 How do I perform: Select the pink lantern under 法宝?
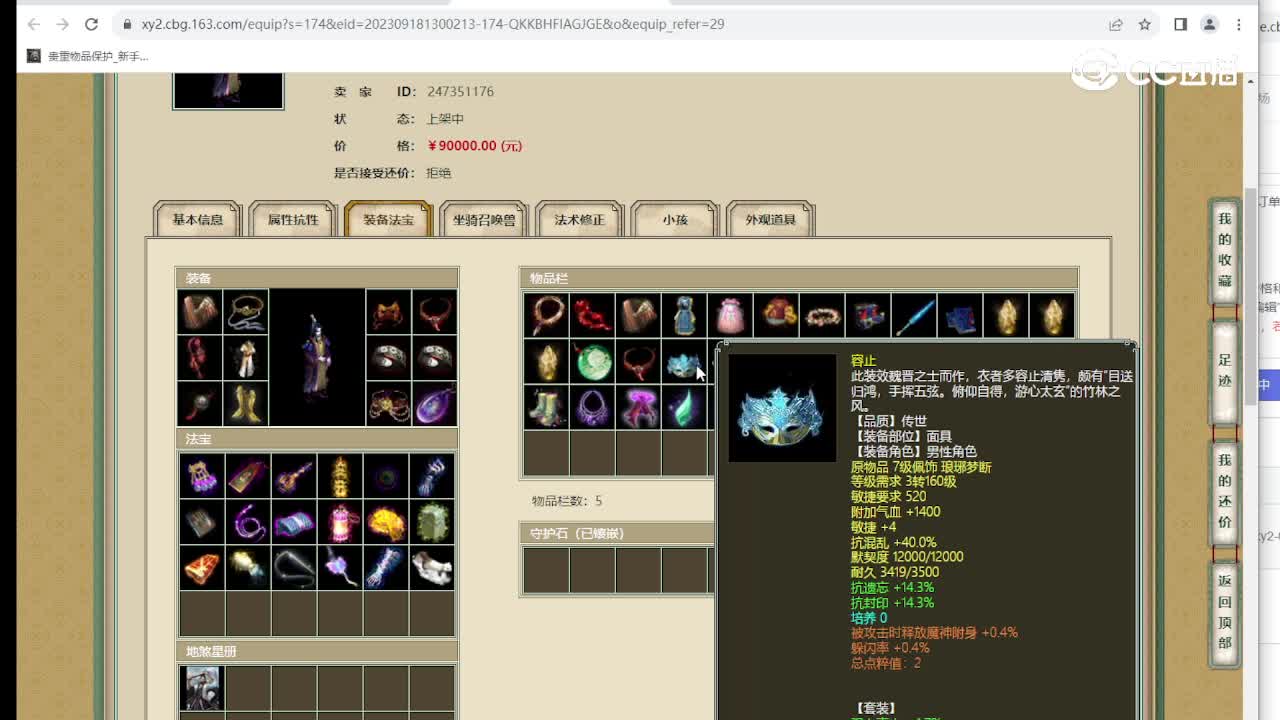tap(340, 522)
